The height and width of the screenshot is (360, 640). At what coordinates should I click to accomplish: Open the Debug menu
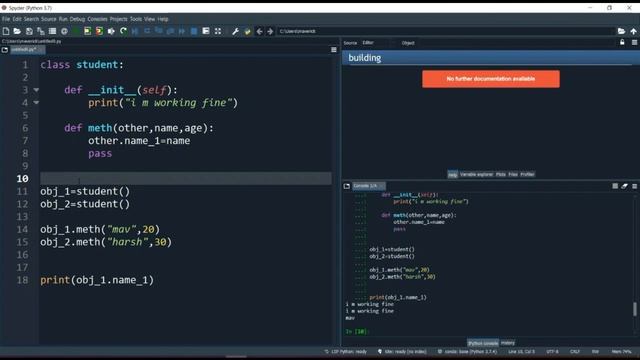pos(77,19)
